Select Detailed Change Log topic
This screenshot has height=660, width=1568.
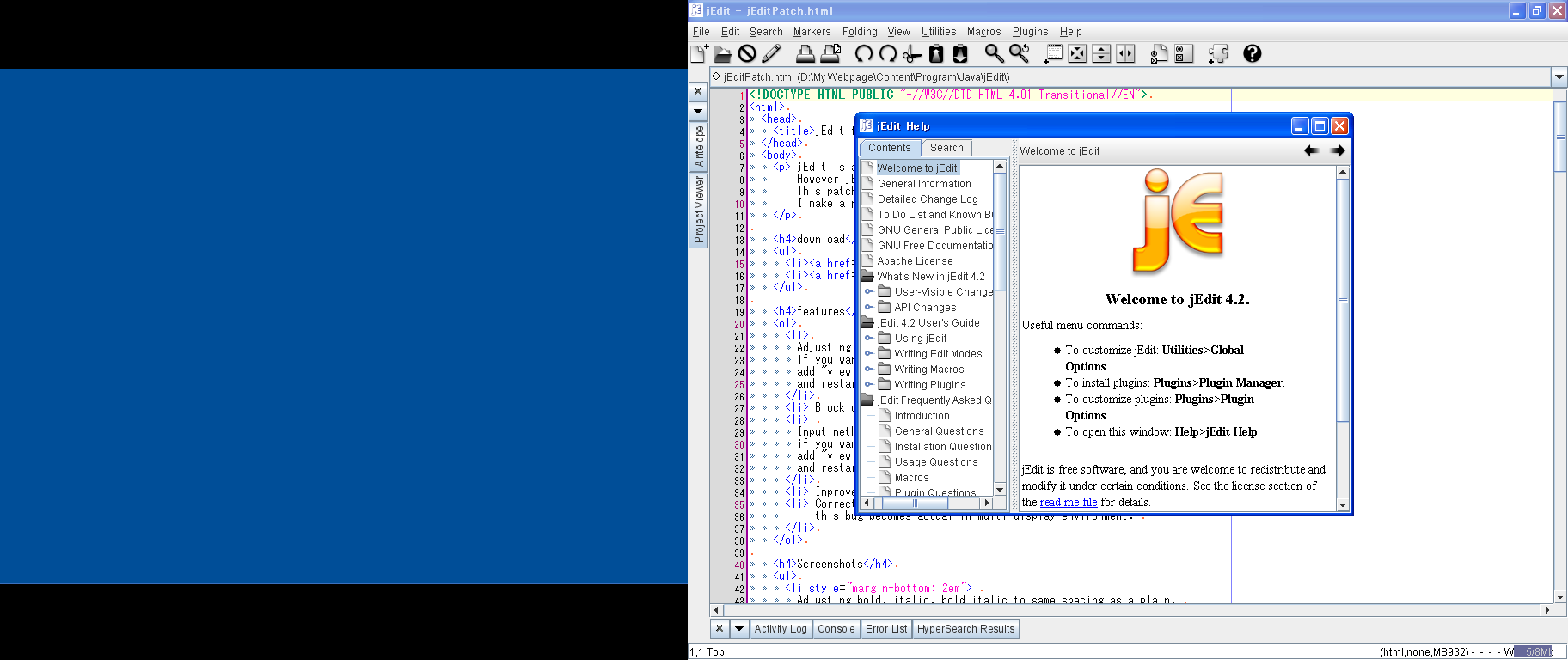(x=928, y=199)
